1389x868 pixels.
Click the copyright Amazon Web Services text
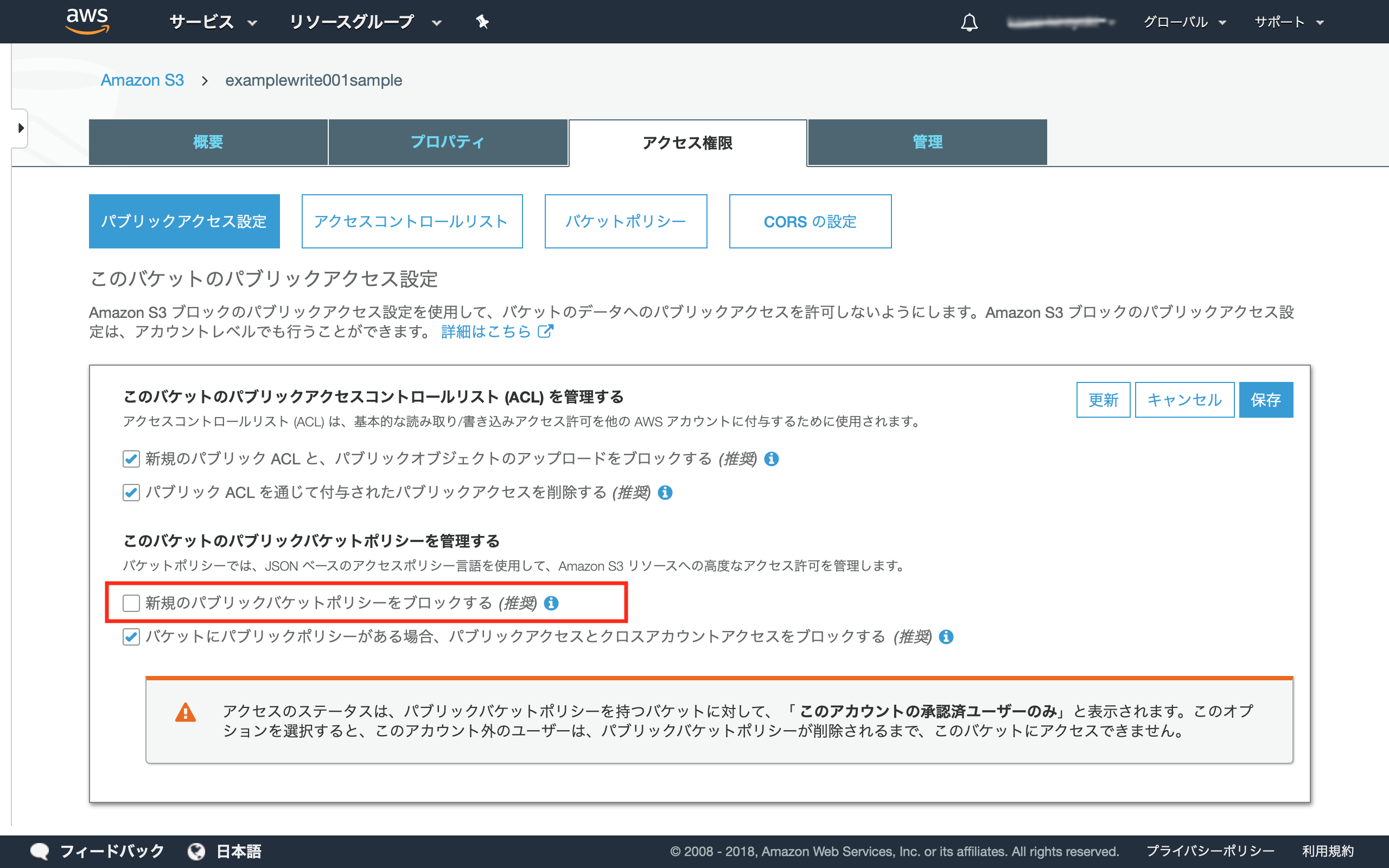(x=894, y=851)
